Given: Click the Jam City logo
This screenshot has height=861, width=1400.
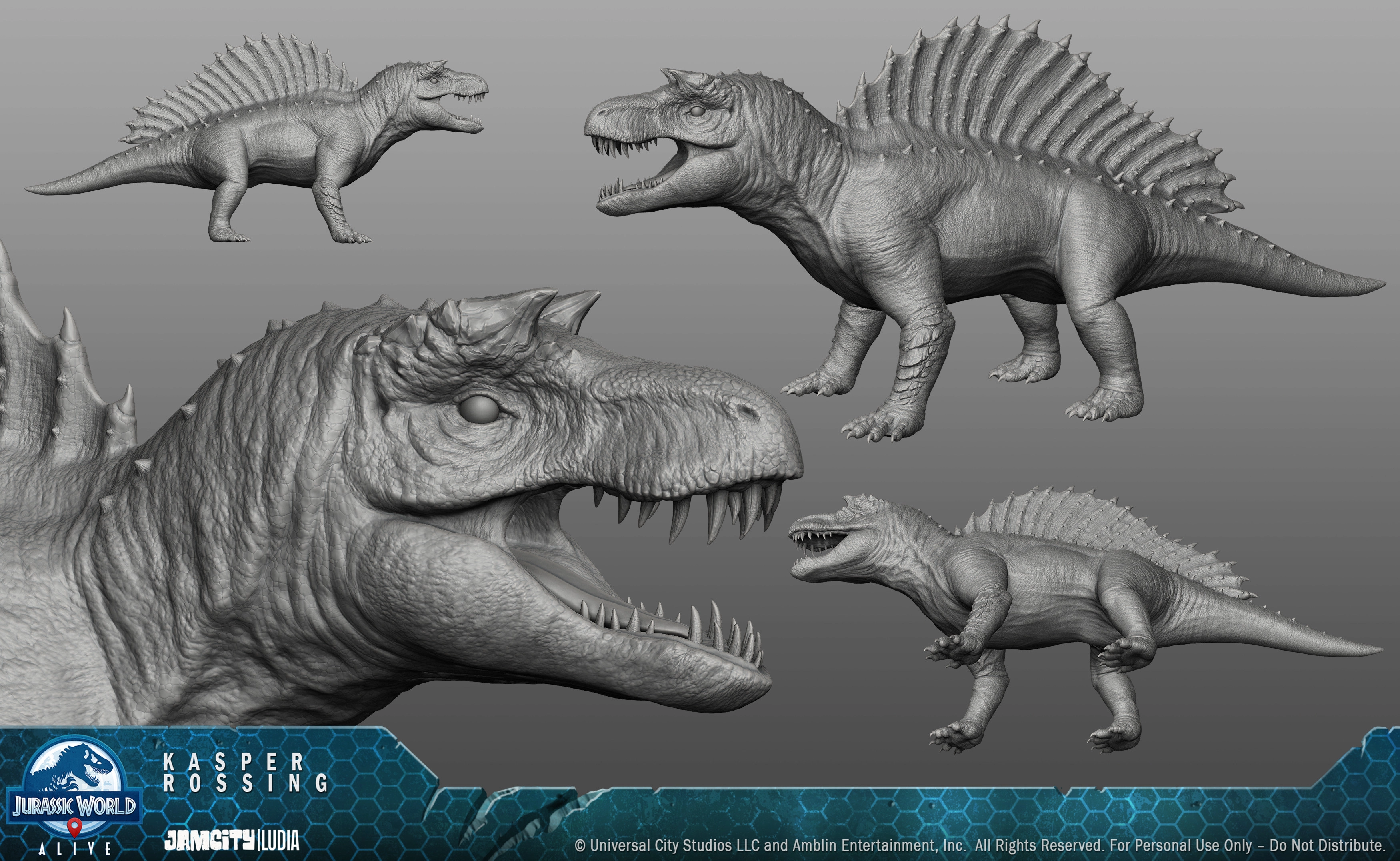Looking at the screenshot, I should (210, 841).
